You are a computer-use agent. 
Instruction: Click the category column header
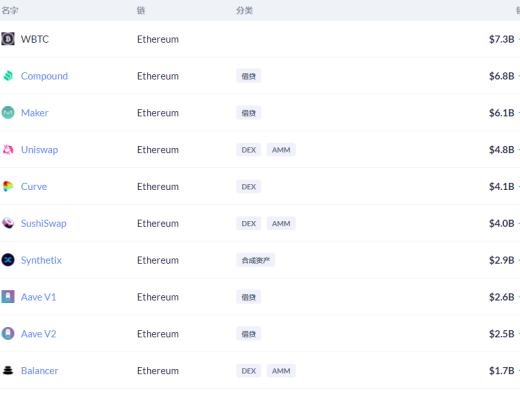click(x=244, y=10)
